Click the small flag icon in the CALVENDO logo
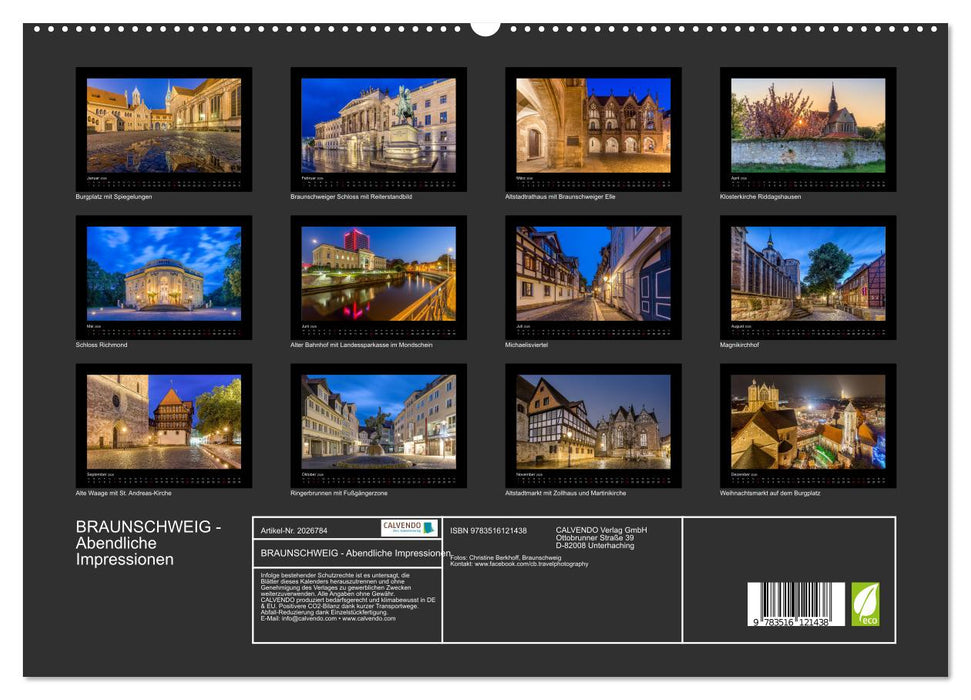 pos(430,528)
